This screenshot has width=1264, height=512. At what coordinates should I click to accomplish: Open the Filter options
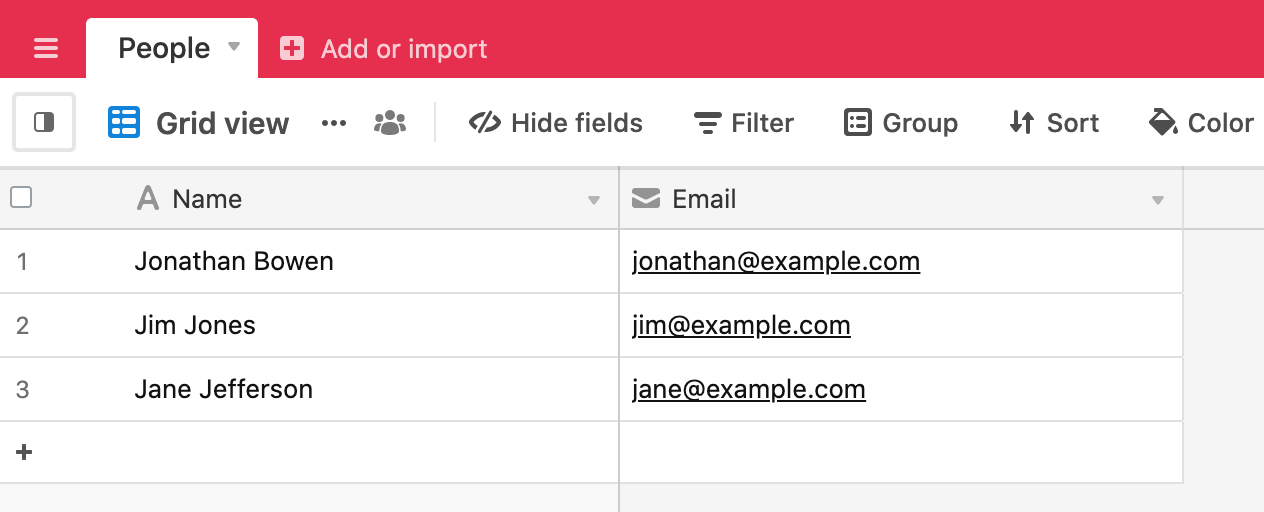(x=743, y=123)
